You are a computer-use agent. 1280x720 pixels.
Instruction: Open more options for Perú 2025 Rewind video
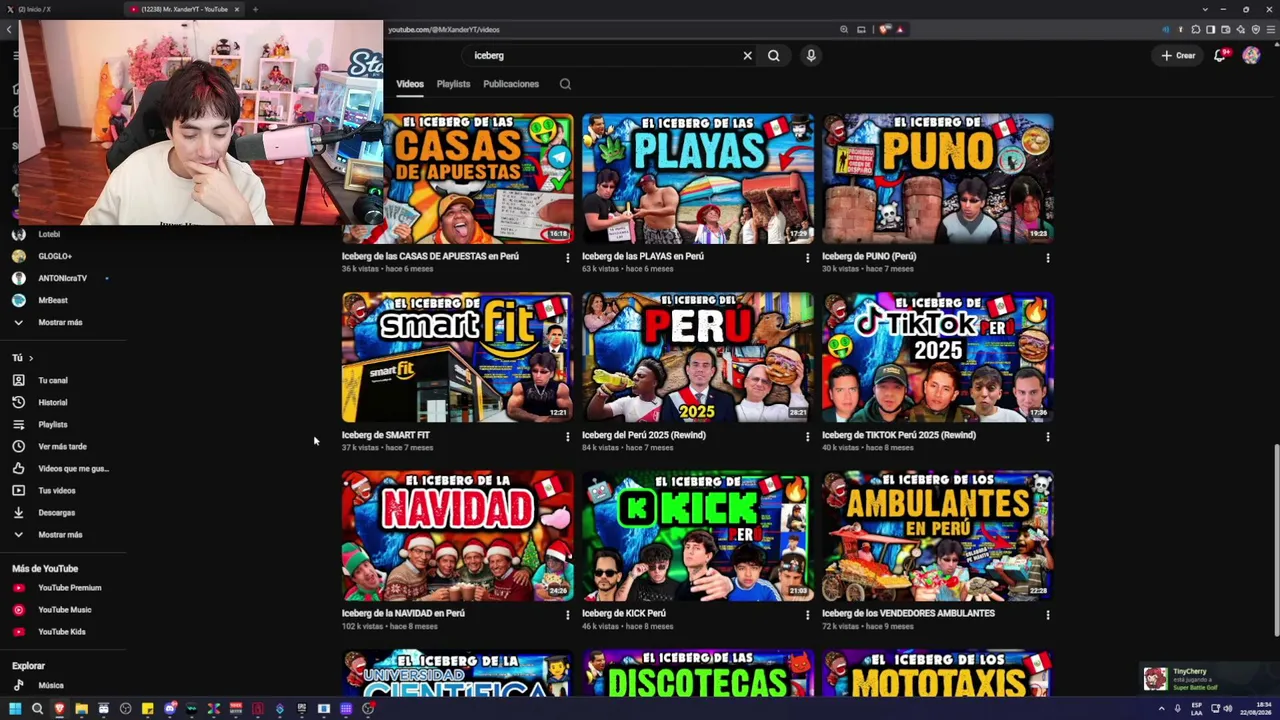pyautogui.click(x=807, y=437)
